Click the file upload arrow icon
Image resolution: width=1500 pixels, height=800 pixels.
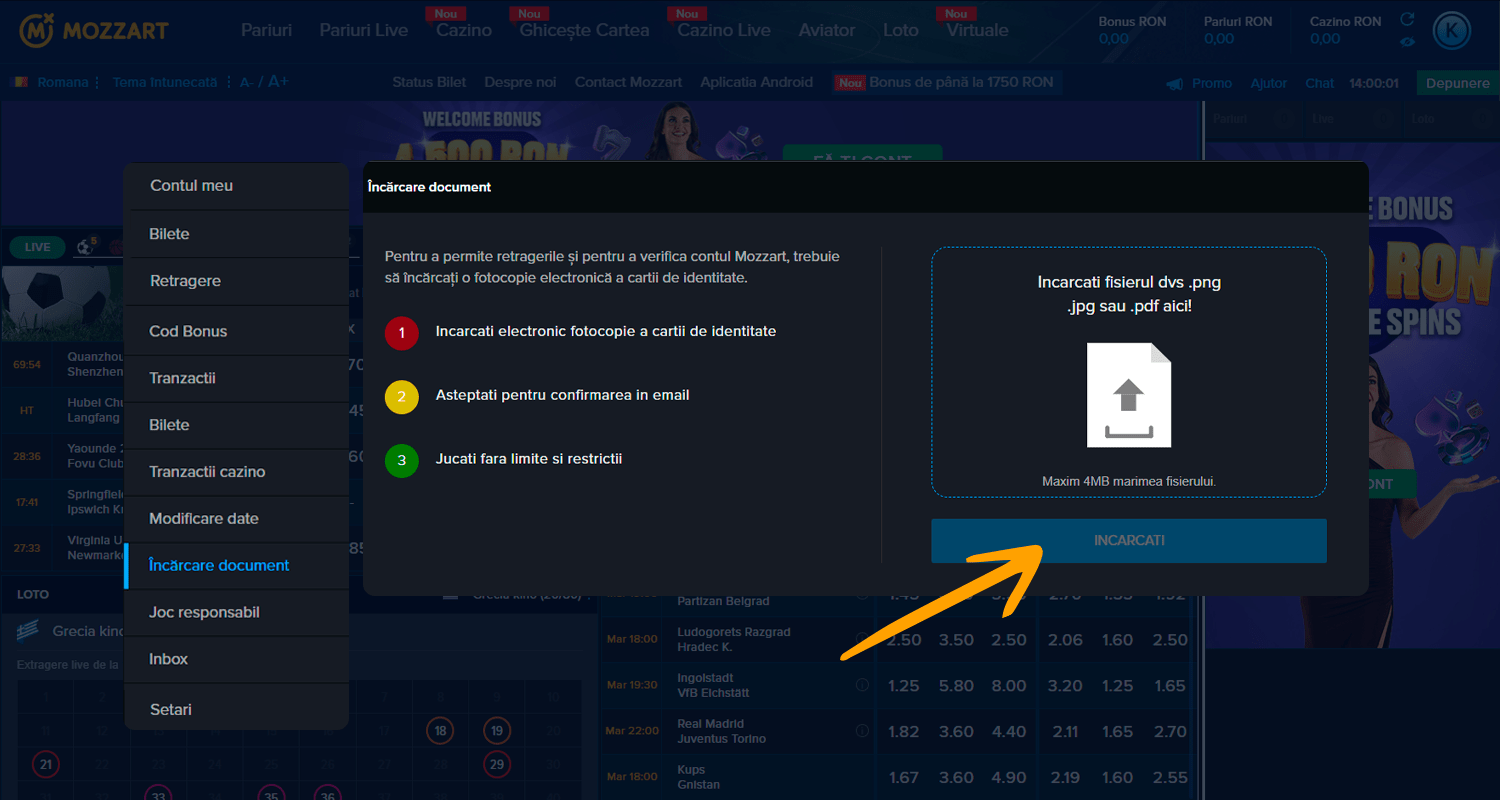(1129, 395)
